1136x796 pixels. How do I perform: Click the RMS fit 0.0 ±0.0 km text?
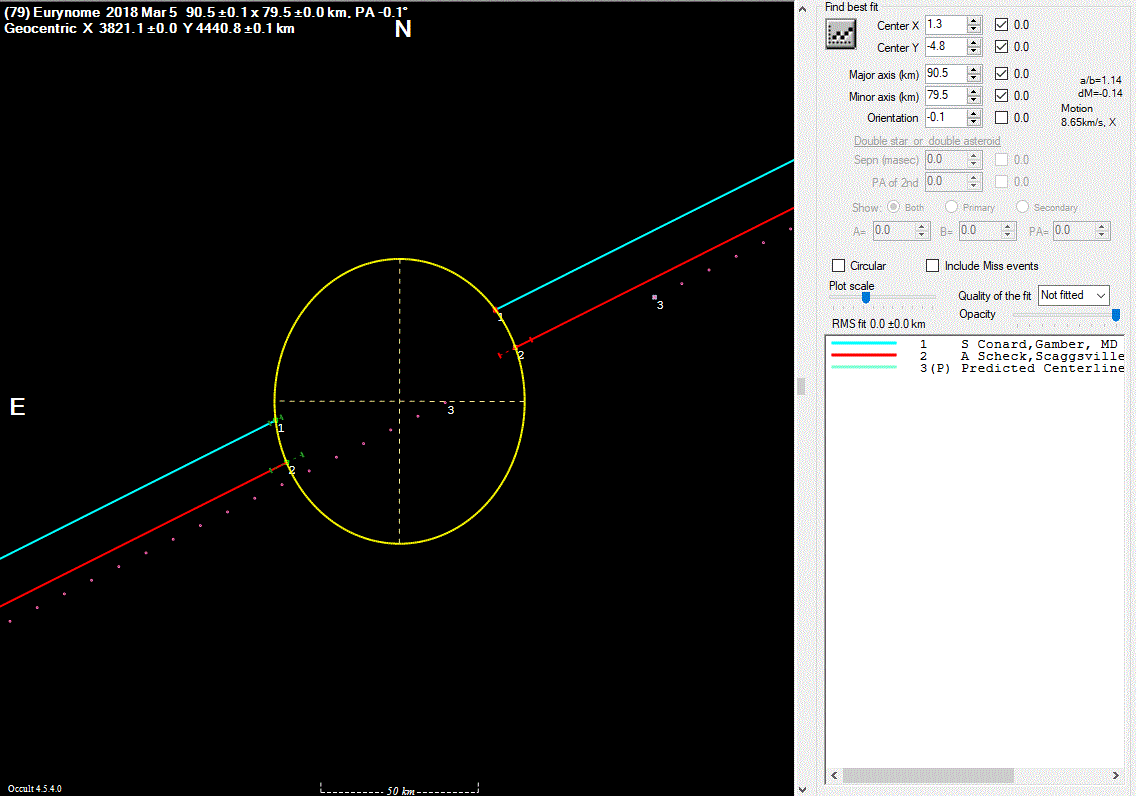[x=878, y=324]
